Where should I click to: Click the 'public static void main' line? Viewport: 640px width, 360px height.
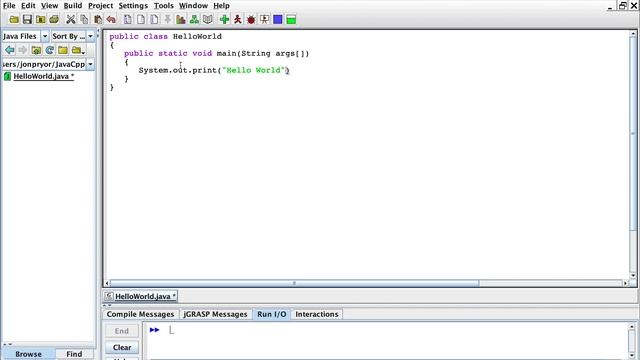(x=216, y=53)
